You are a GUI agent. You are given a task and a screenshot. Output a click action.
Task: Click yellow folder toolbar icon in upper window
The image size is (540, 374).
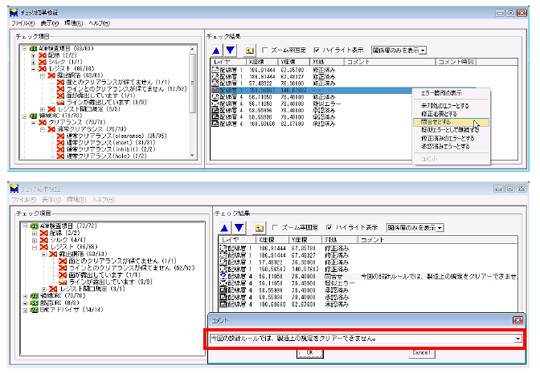point(250,51)
